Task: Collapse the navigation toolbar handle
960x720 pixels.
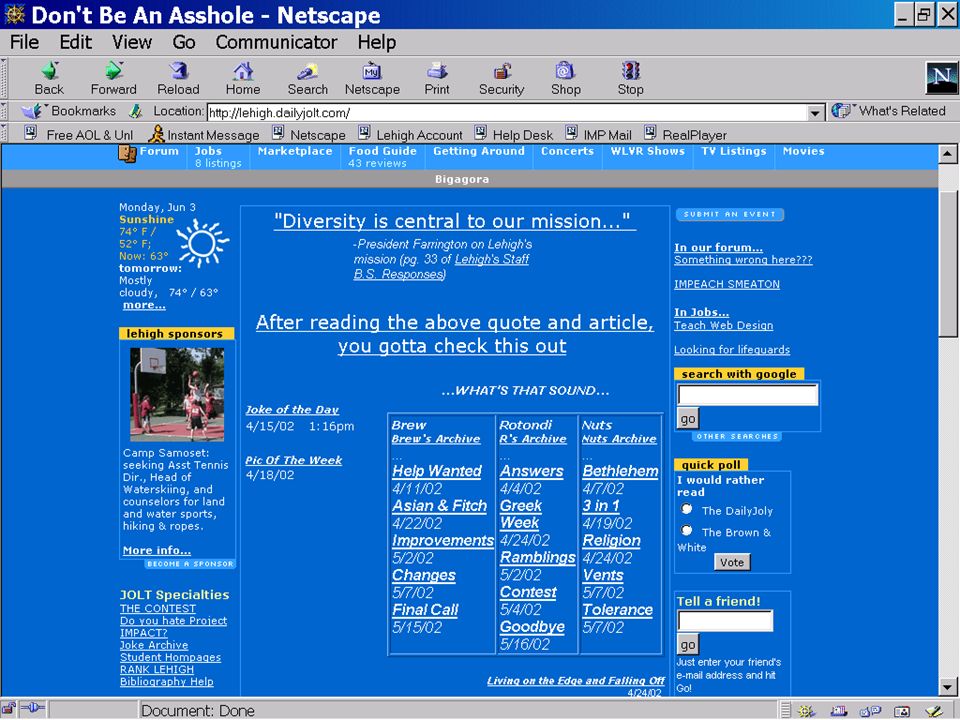Action: click(x=4, y=78)
